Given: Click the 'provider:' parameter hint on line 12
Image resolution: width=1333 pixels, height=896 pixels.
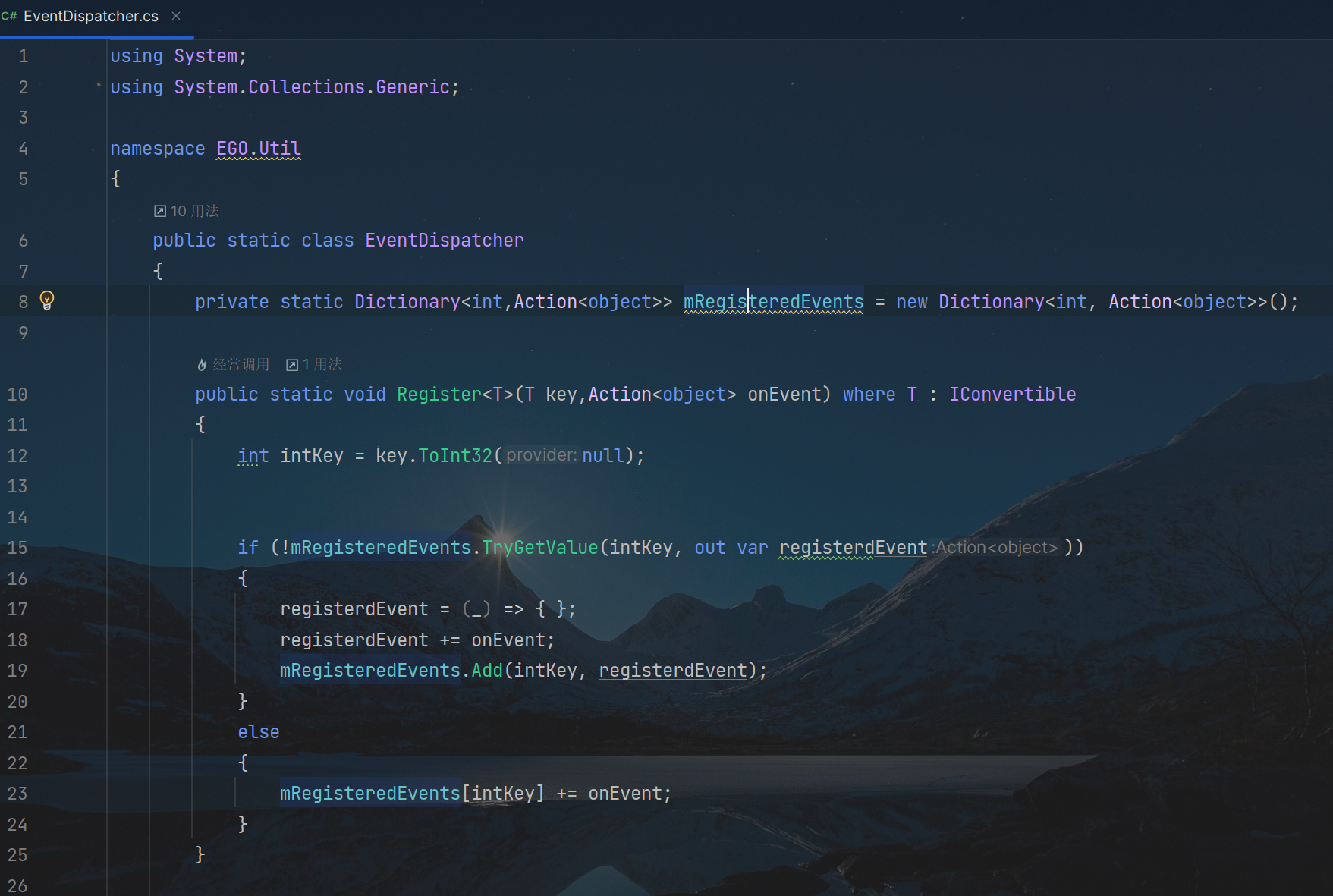Looking at the screenshot, I should pyautogui.click(x=542, y=455).
